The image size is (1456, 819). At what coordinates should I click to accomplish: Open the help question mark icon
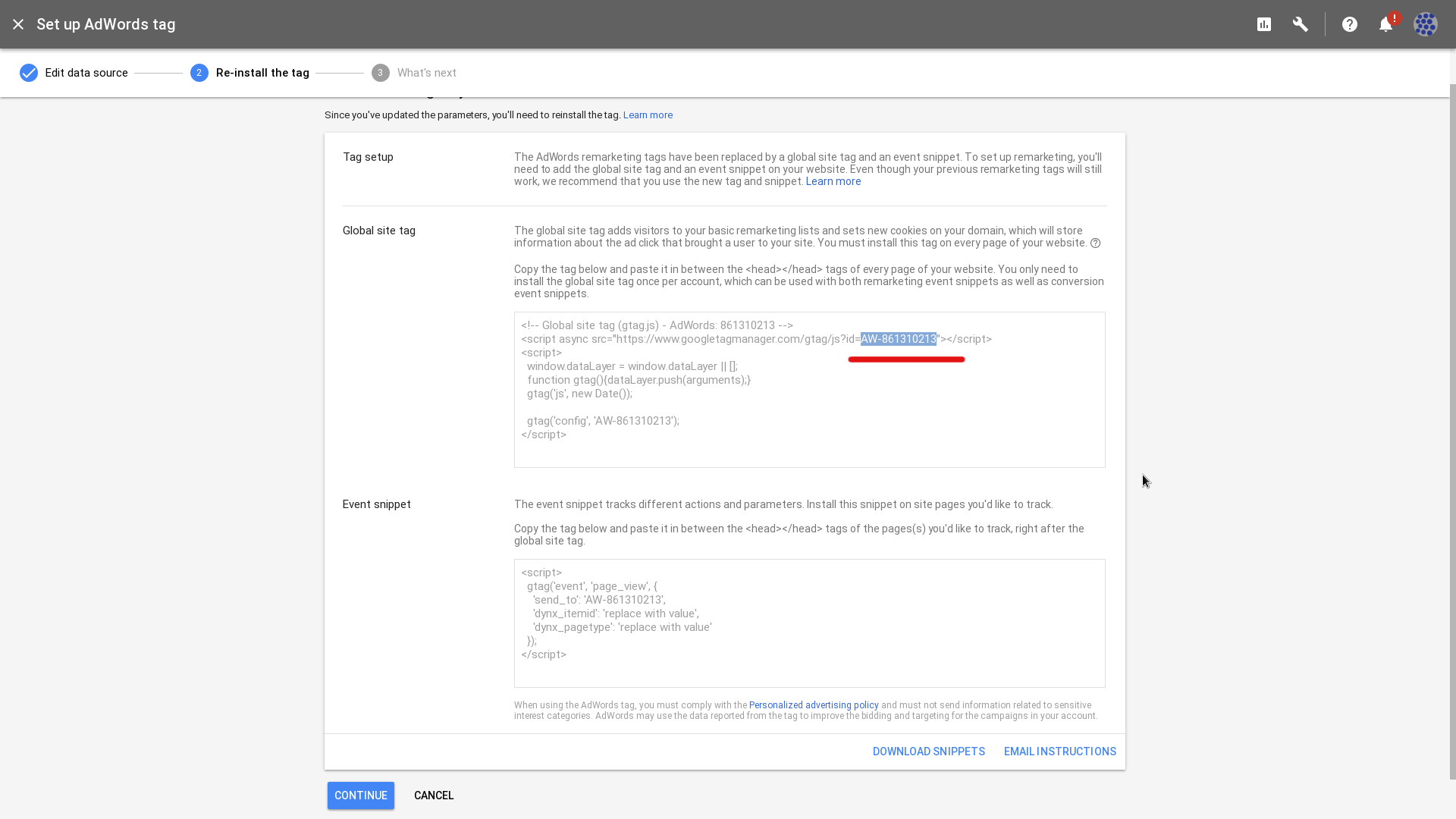tap(1350, 24)
